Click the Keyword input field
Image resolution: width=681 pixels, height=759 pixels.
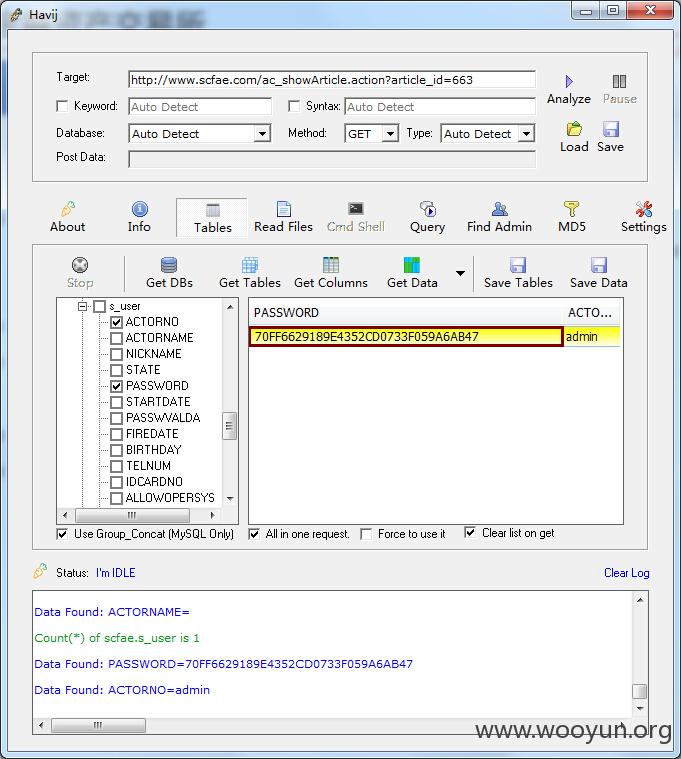[200, 106]
